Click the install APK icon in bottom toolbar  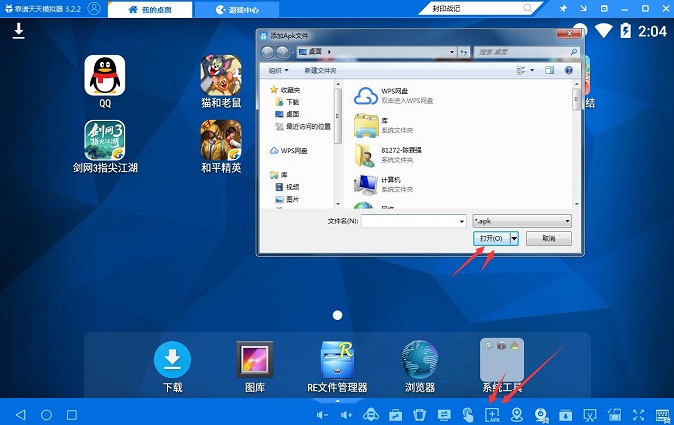[493, 415]
